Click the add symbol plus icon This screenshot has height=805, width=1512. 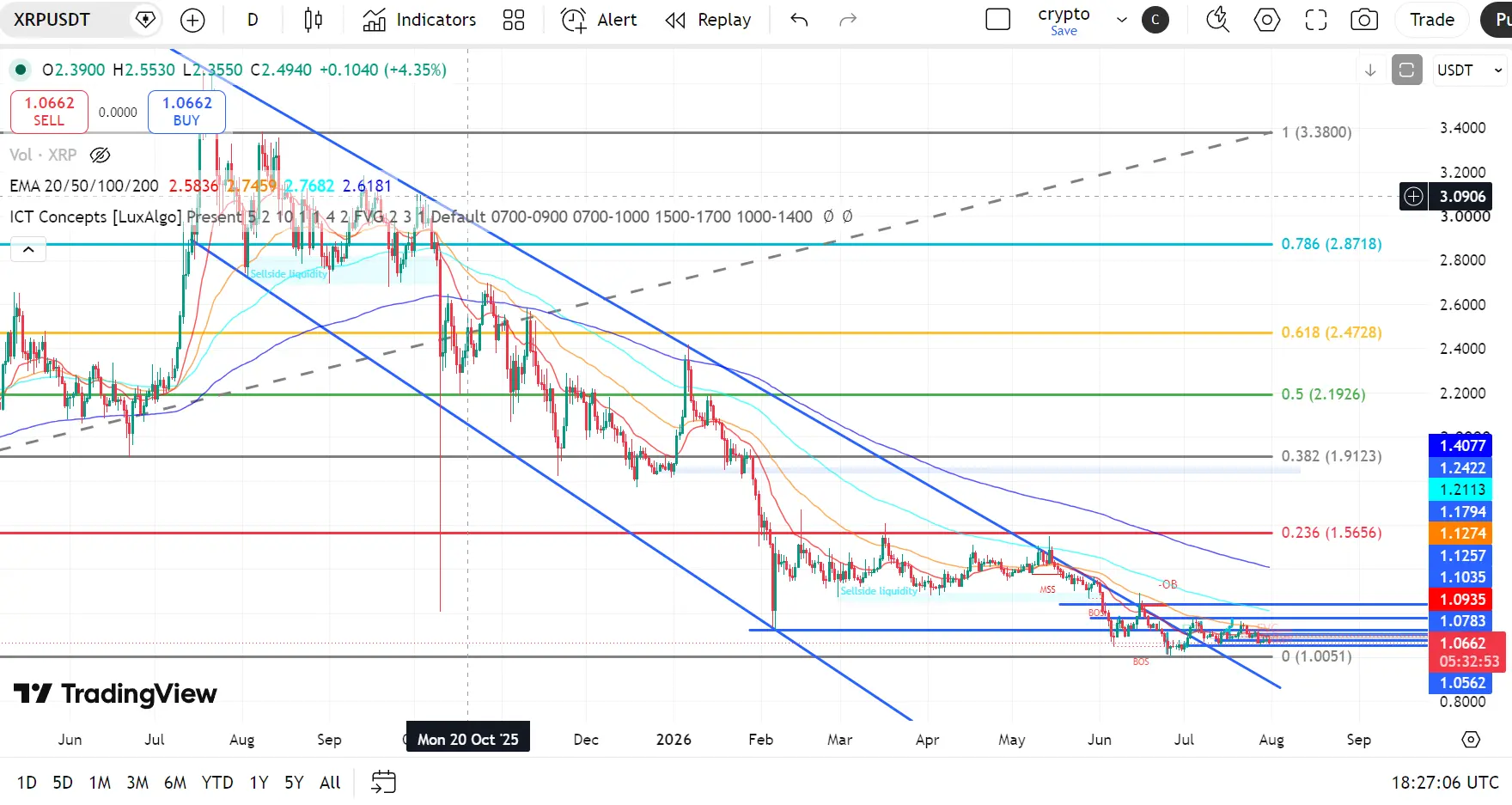[192, 20]
